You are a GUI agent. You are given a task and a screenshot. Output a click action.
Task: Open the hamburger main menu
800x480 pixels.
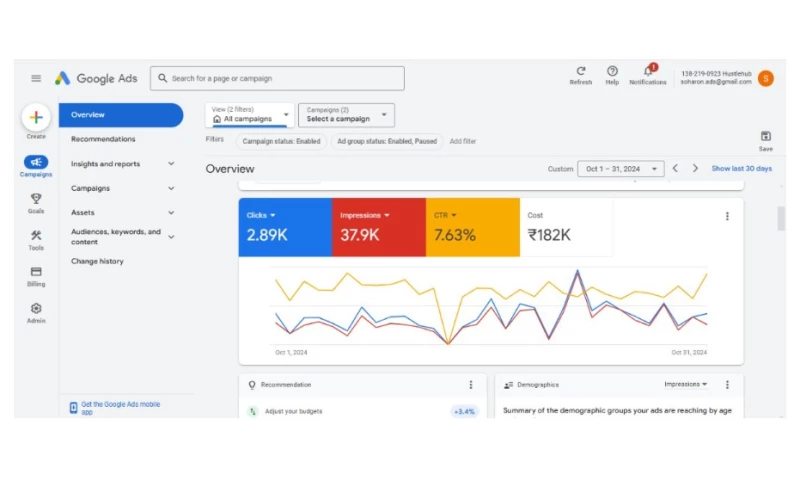[x=36, y=78]
